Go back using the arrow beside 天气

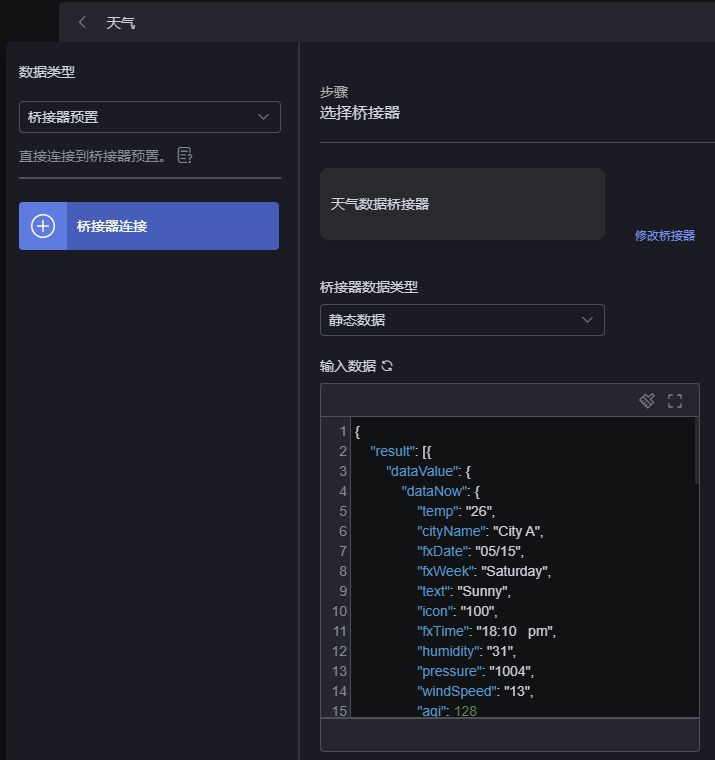[82, 22]
